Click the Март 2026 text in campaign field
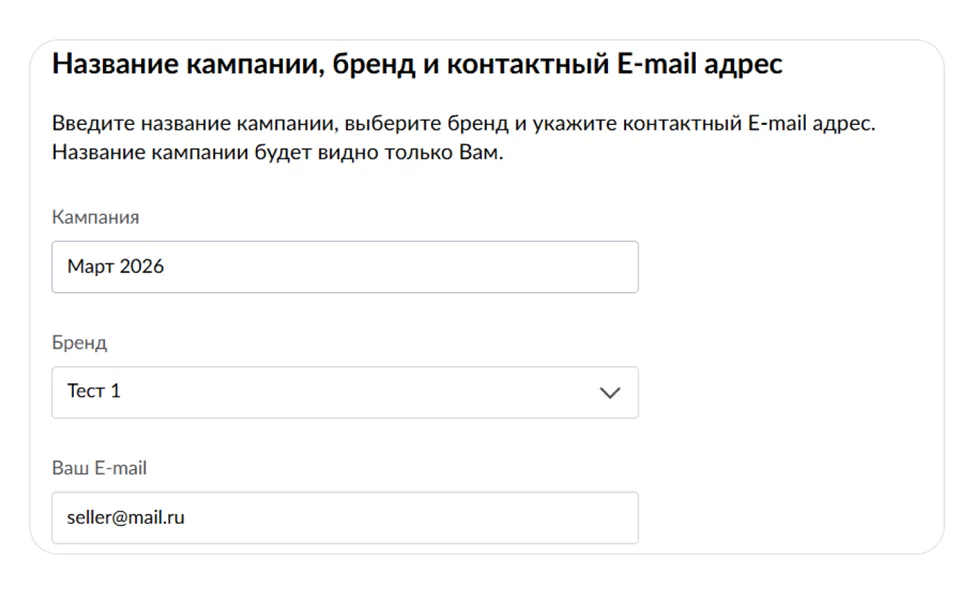This screenshot has height=594, width=974. [116, 267]
